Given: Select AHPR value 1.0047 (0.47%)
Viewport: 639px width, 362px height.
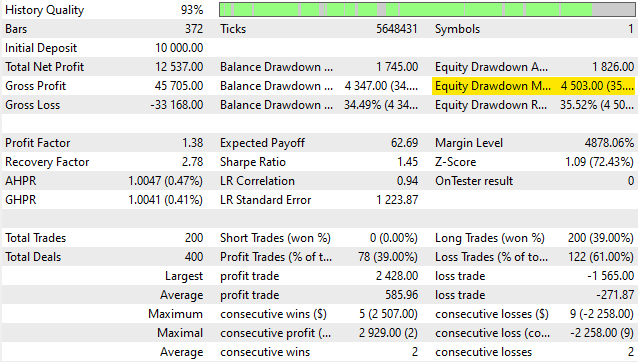Looking at the screenshot, I should tap(165, 181).
